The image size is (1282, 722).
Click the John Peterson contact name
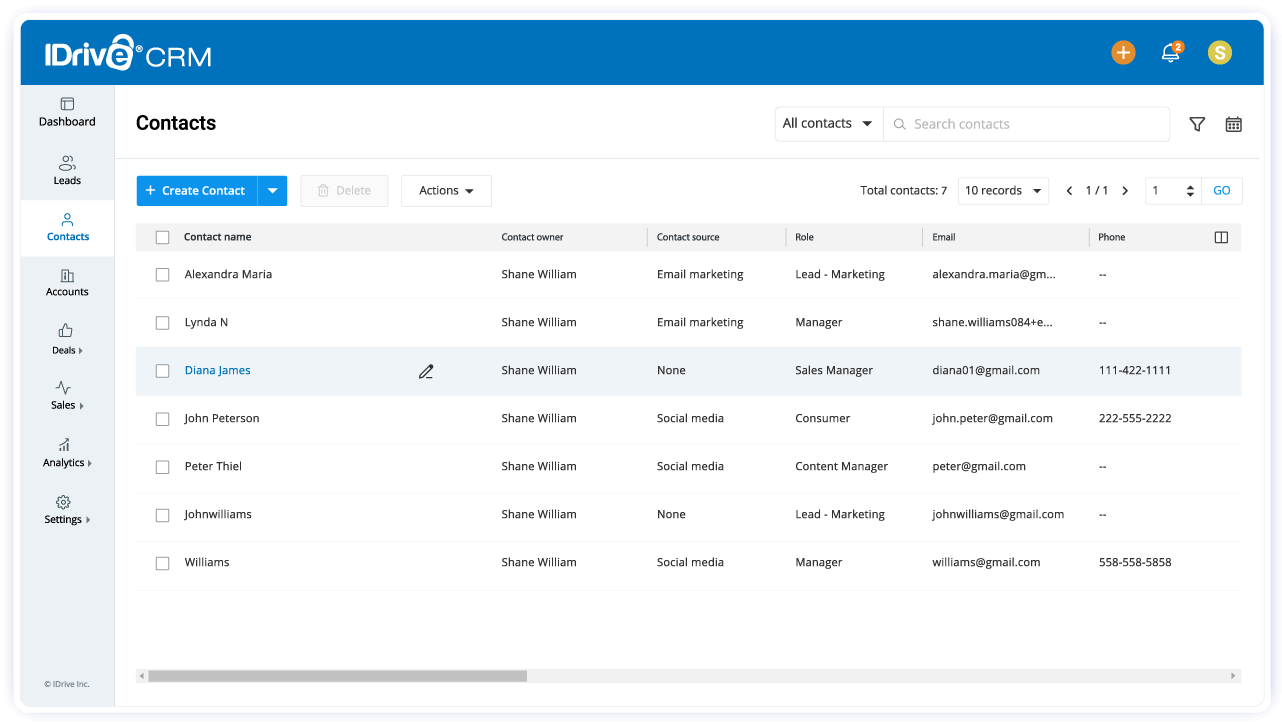coord(222,418)
